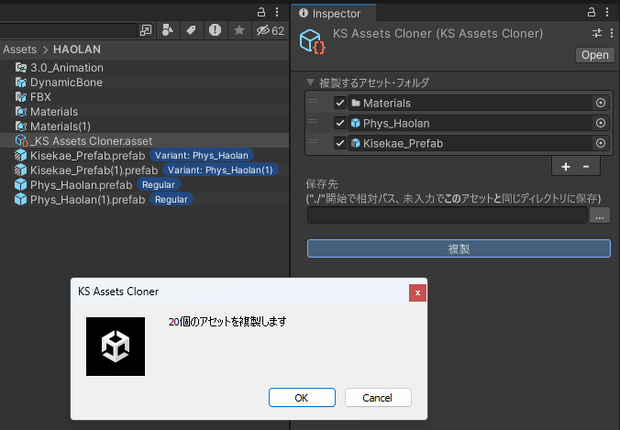Image resolution: width=620 pixels, height=430 pixels.
Task: Click minus button to remove list element
Action: click(x=586, y=167)
